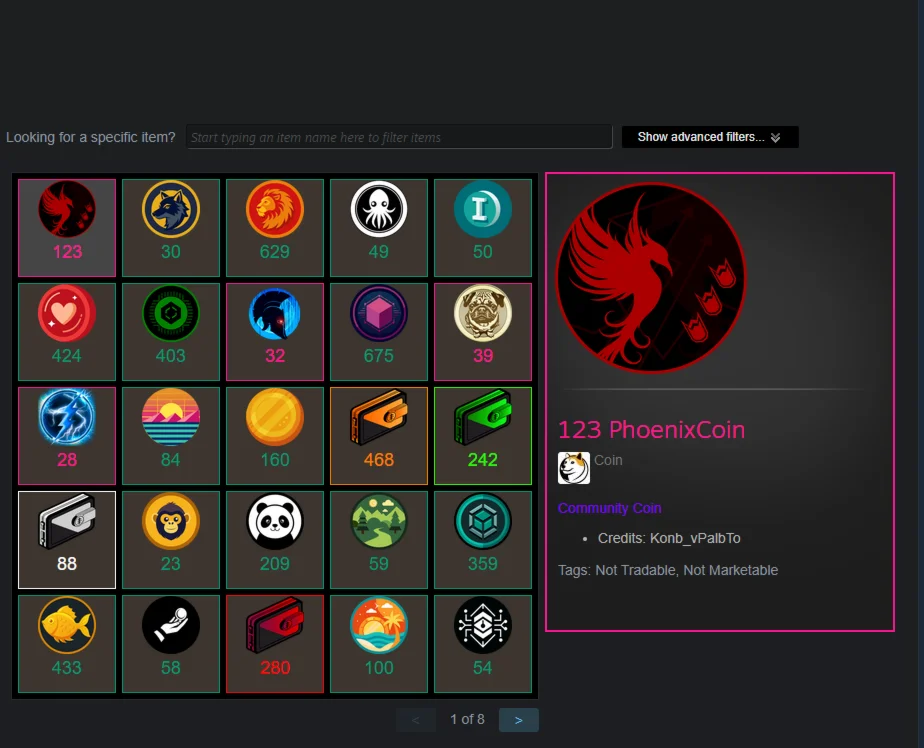Select the red wallet labeled 280

tap(275, 644)
